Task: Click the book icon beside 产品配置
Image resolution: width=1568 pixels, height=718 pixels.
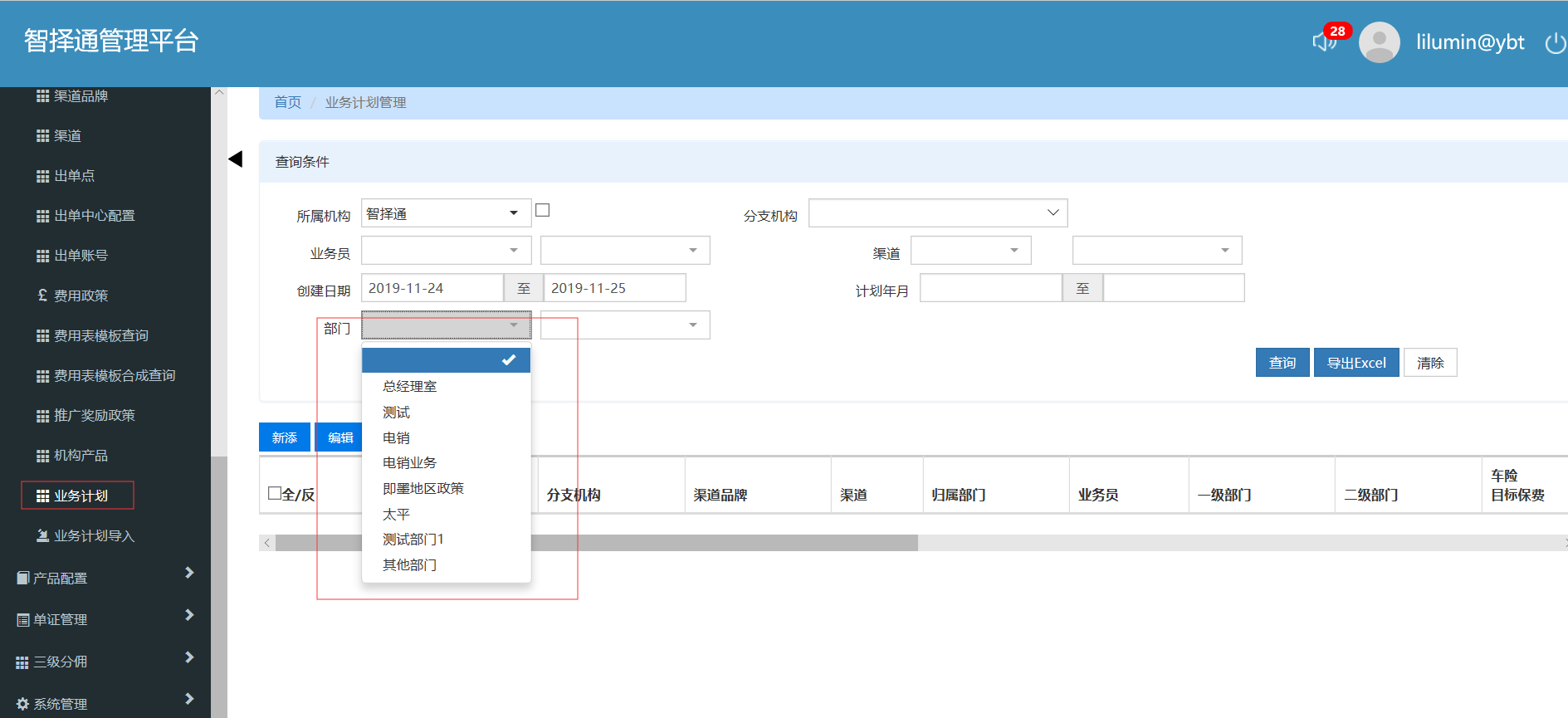Action: [23, 578]
